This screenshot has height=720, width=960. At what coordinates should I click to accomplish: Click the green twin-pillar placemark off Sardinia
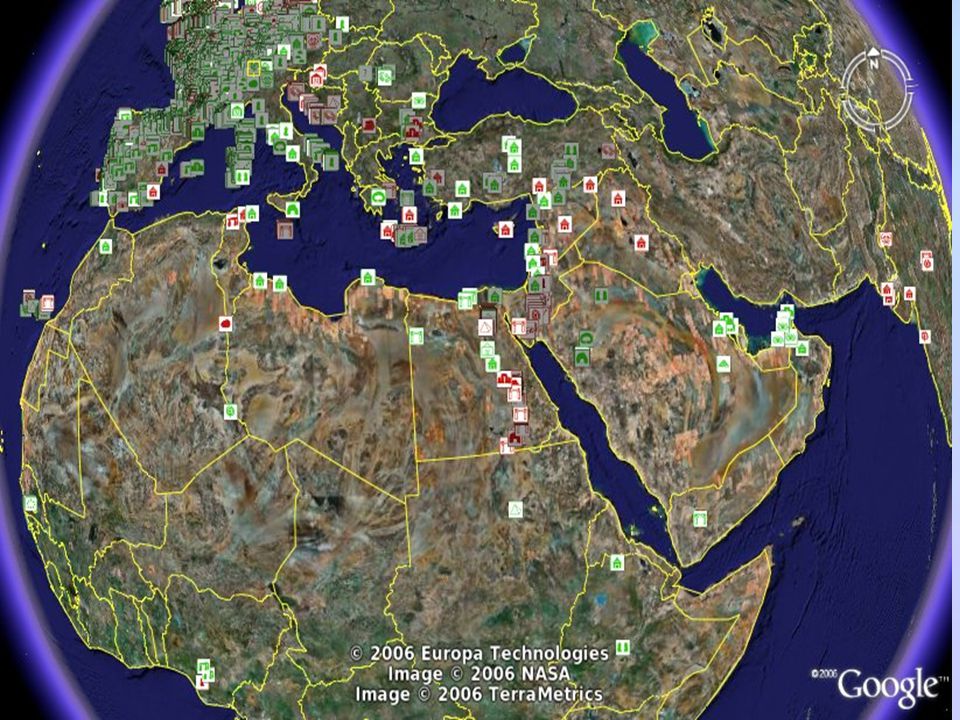point(242,177)
